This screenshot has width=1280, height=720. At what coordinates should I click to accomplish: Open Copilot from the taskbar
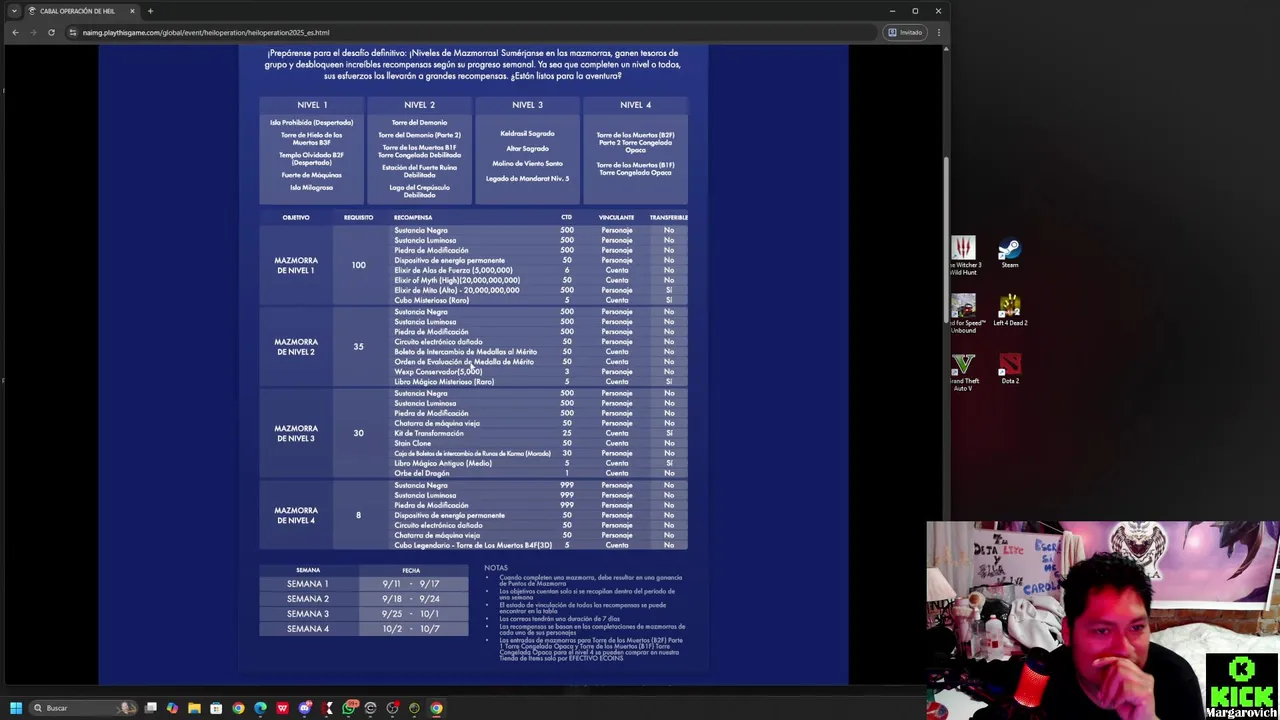(x=172, y=708)
